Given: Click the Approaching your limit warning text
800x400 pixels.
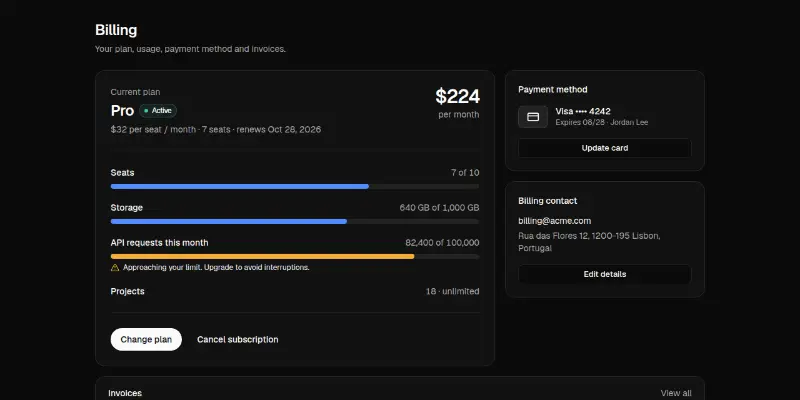Looking at the screenshot, I should point(216,267).
